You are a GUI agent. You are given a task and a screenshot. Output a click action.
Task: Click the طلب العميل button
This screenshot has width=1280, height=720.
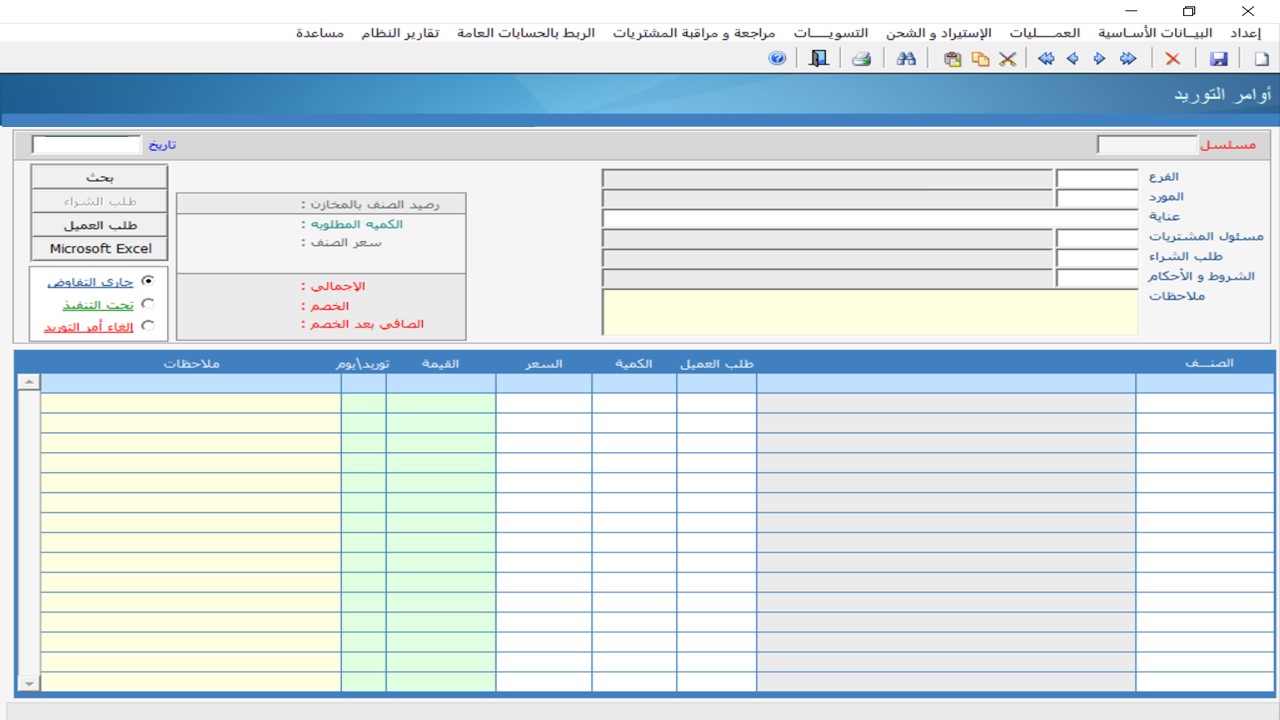[x=99, y=225]
